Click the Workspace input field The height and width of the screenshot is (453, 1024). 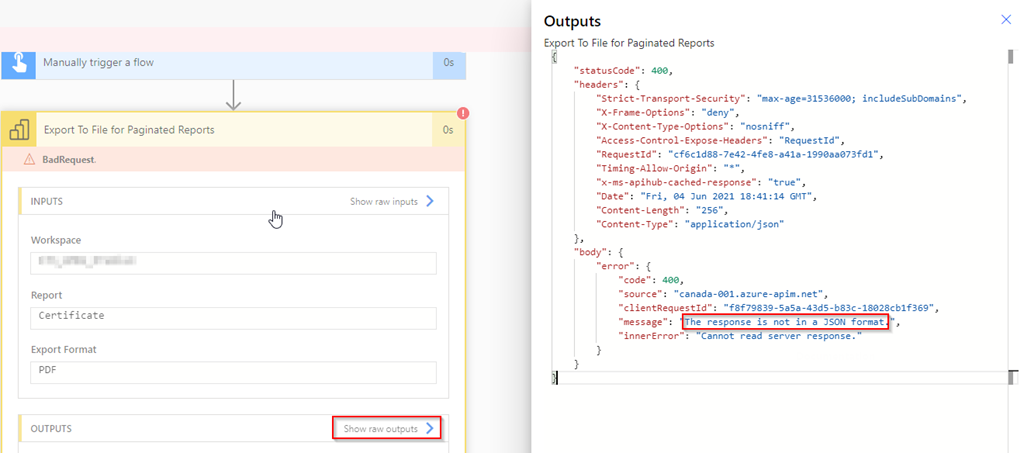234,263
